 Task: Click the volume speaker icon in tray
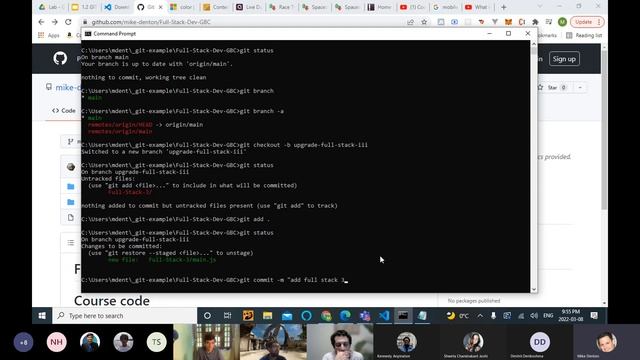(x=534, y=316)
